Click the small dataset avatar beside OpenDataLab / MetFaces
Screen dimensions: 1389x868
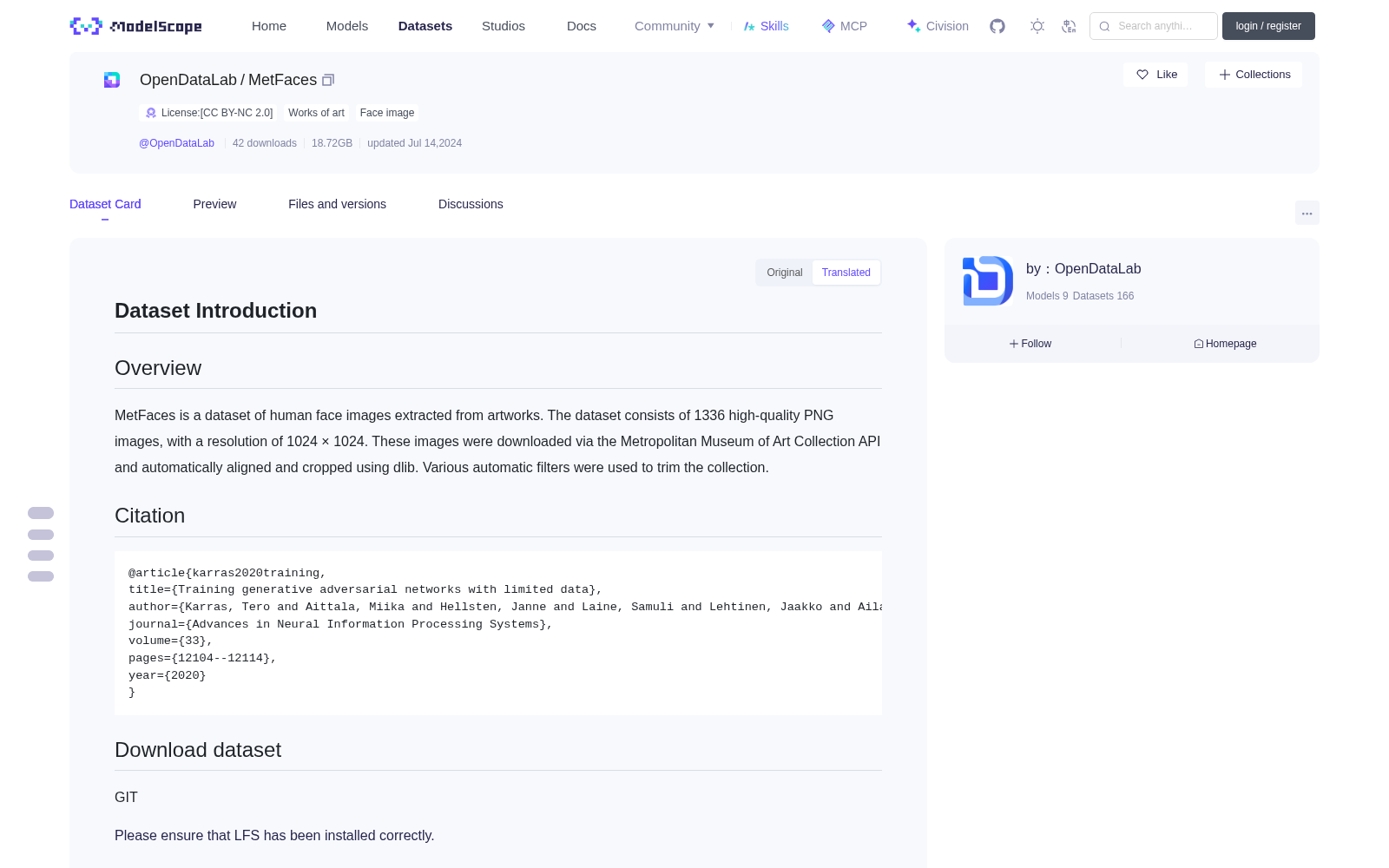(x=112, y=80)
